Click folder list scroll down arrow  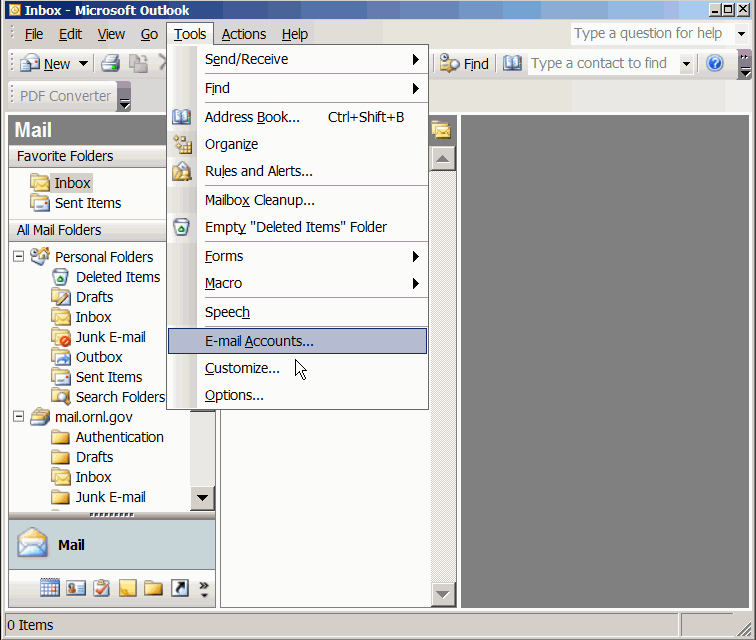click(202, 498)
